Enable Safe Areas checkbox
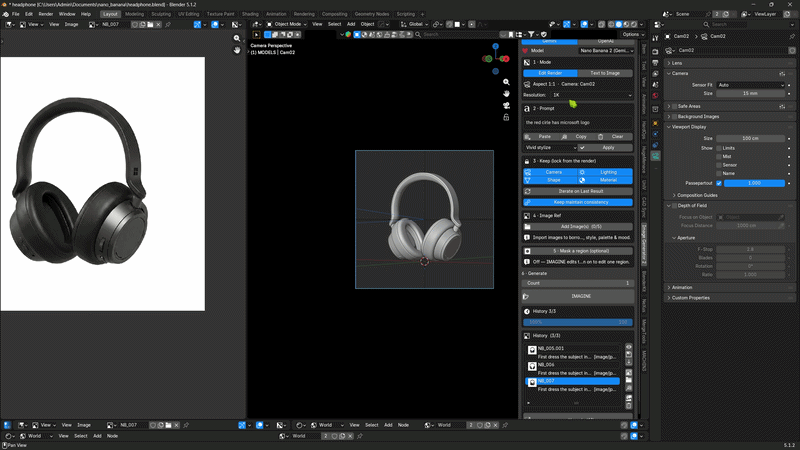The width and height of the screenshot is (800, 450). pyautogui.click(x=674, y=106)
